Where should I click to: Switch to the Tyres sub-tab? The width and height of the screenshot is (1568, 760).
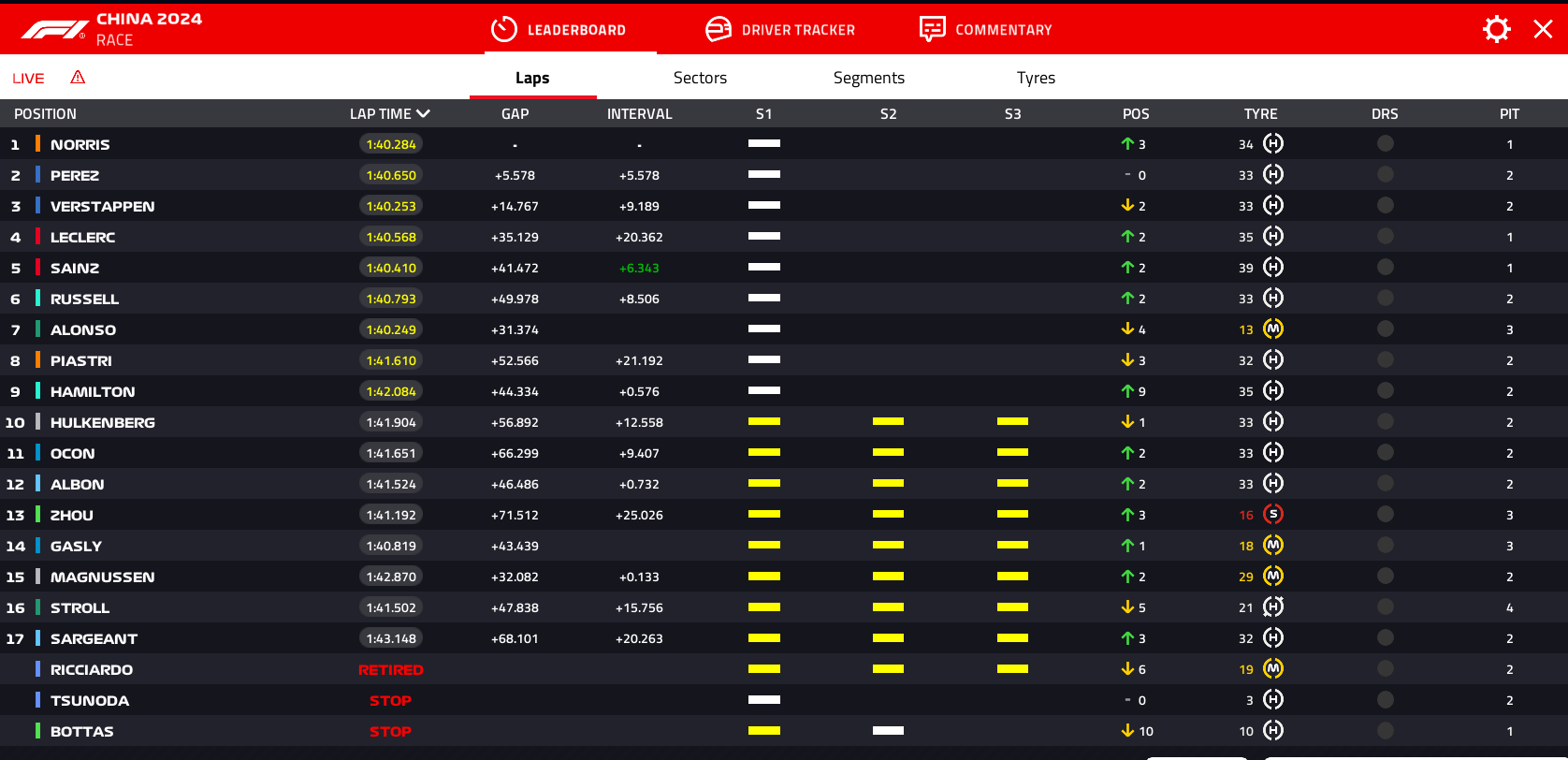click(x=1036, y=78)
